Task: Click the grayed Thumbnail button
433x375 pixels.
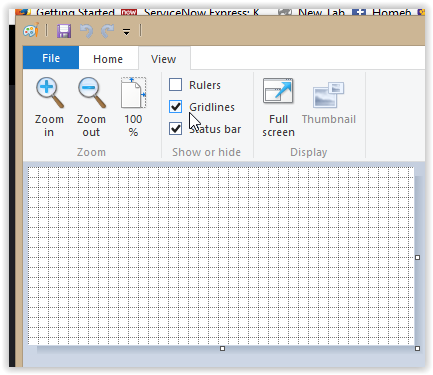Action: pyautogui.click(x=329, y=103)
